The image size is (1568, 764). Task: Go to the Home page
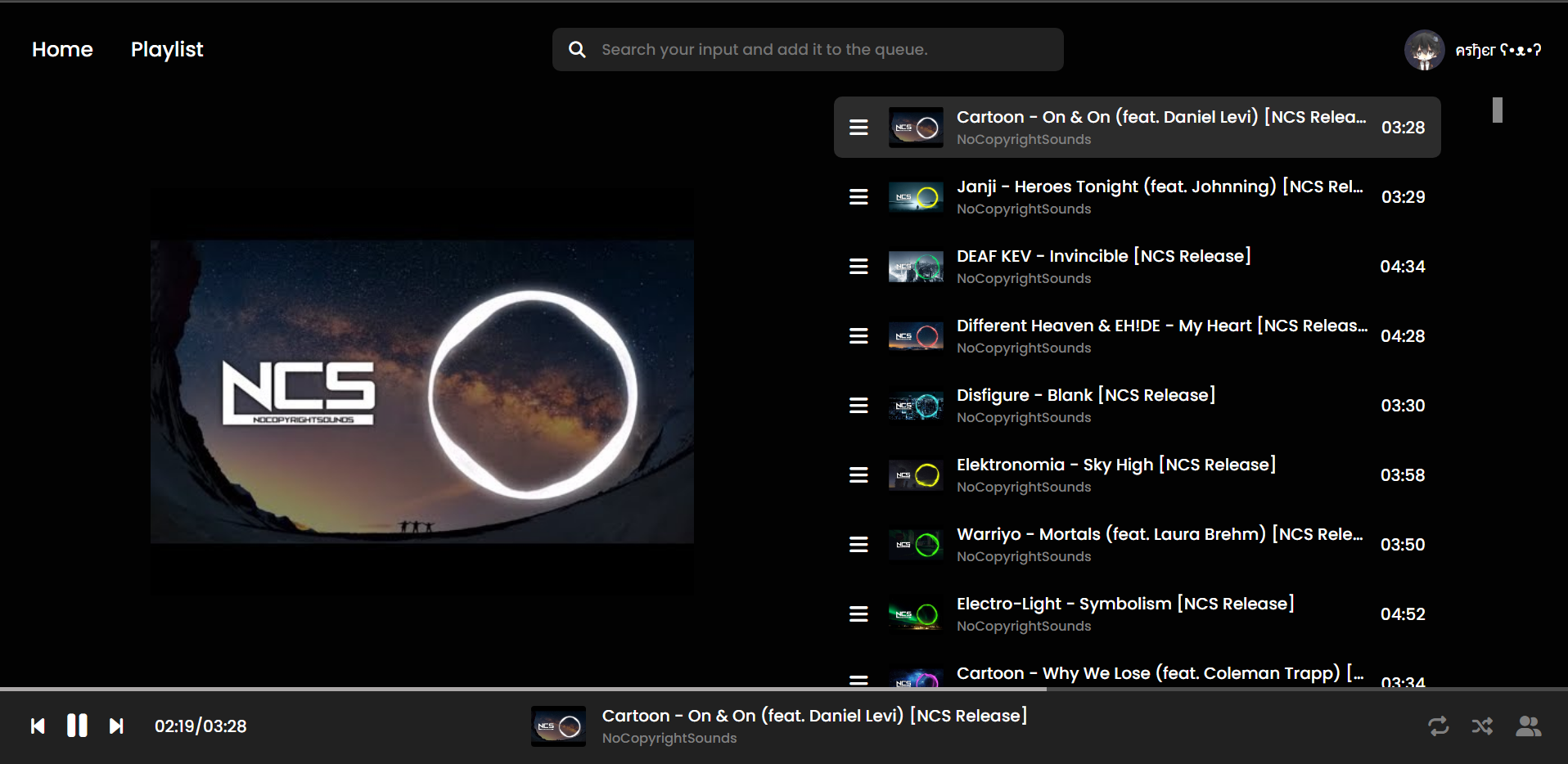pyautogui.click(x=62, y=50)
